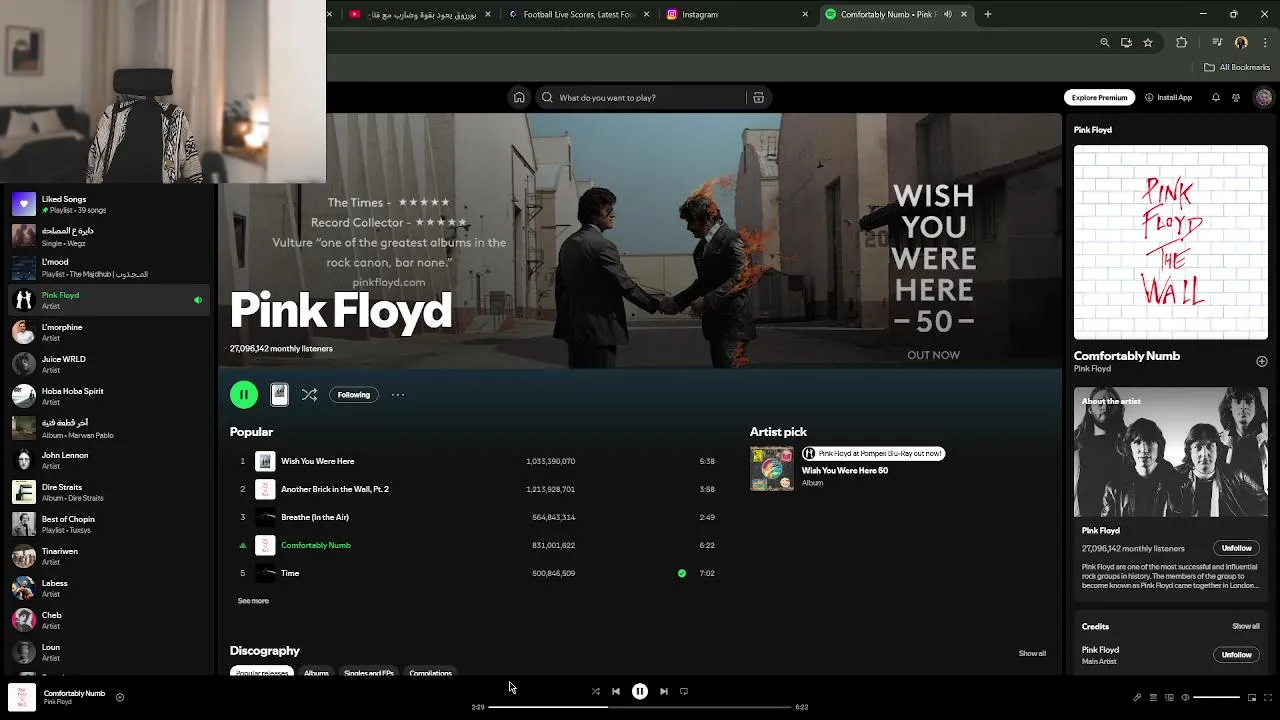This screenshot has height=720, width=1280.
Task: Open John Lennon artist in library
Action: point(108,460)
